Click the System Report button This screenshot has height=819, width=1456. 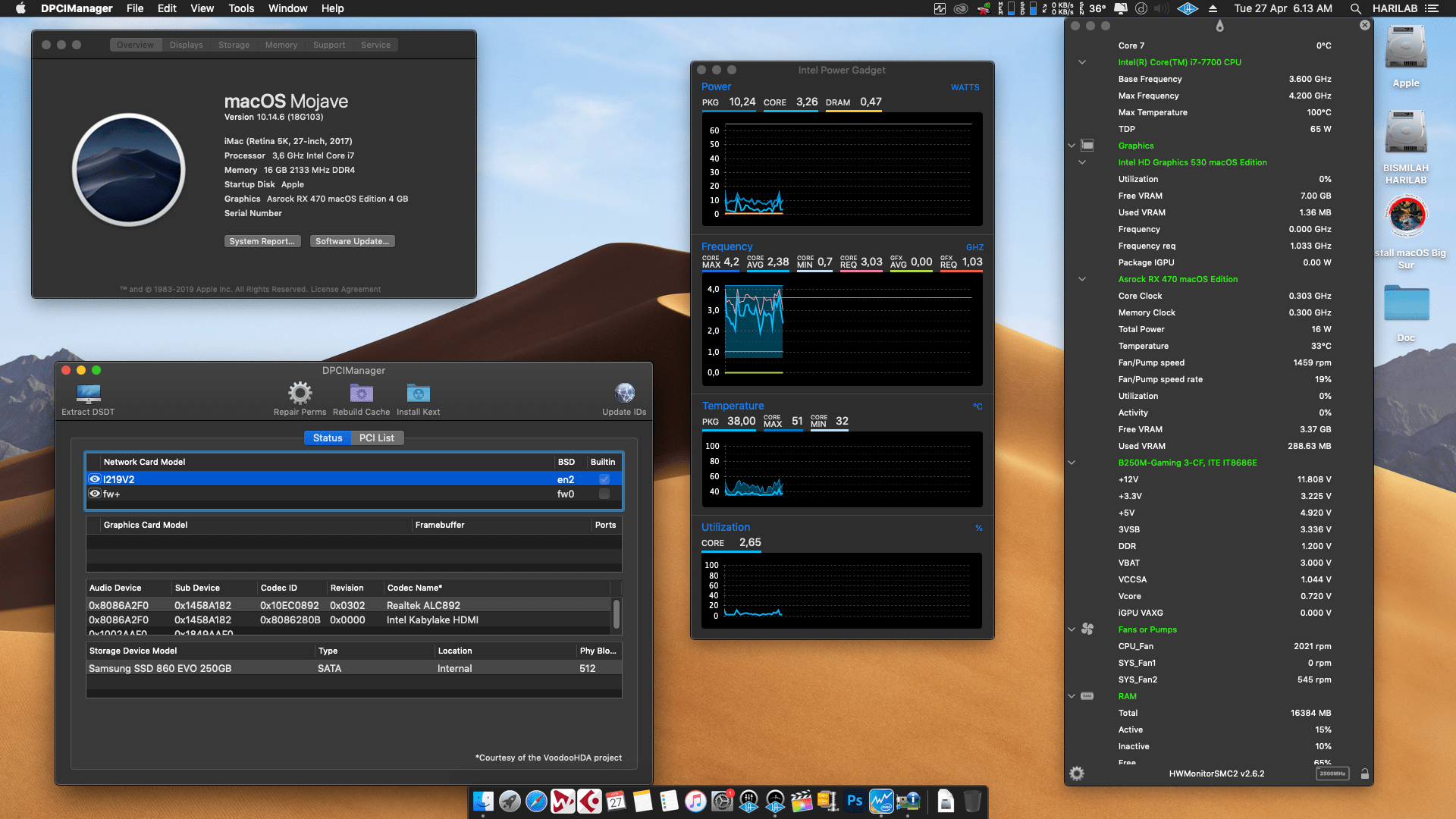[x=262, y=241]
